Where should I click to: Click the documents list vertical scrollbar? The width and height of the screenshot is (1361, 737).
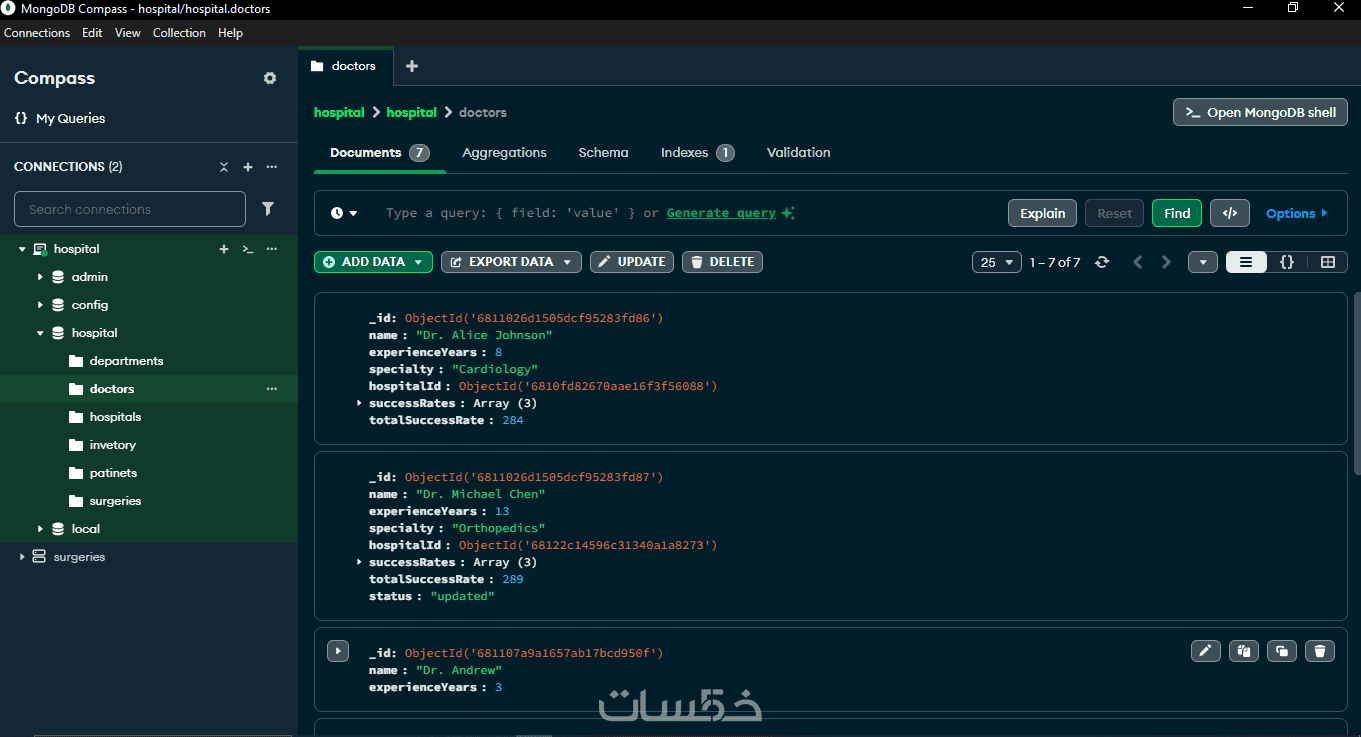point(1356,384)
